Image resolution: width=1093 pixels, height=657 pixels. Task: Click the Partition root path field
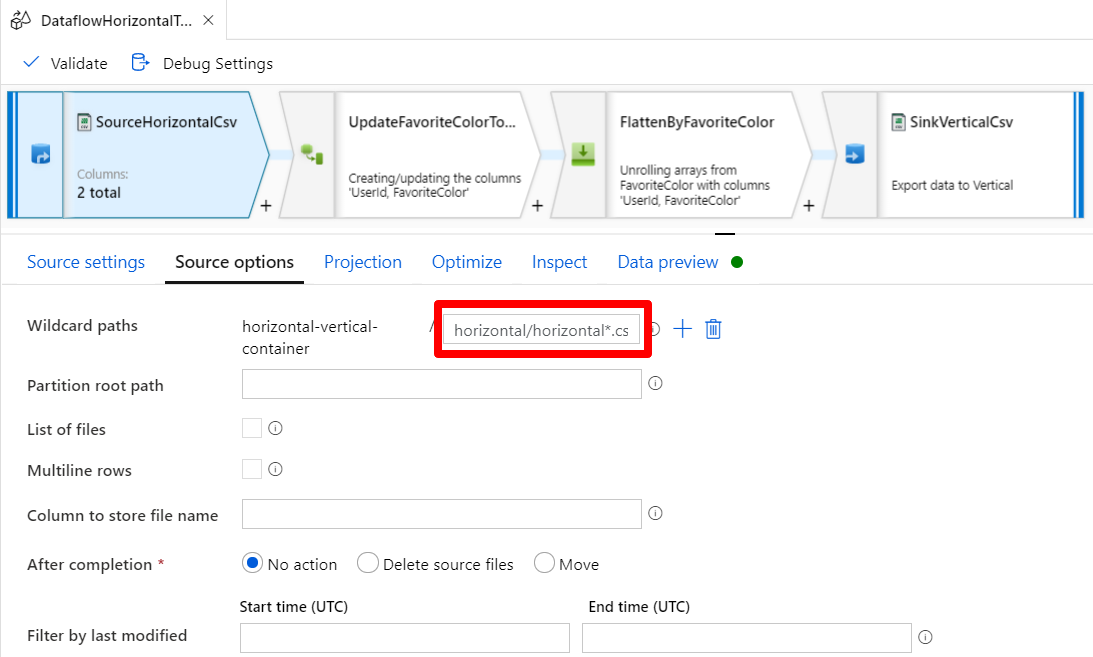(441, 384)
